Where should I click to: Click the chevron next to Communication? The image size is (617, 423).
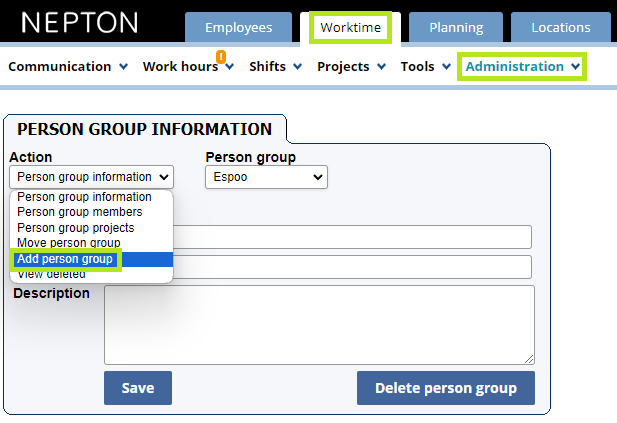tap(124, 66)
